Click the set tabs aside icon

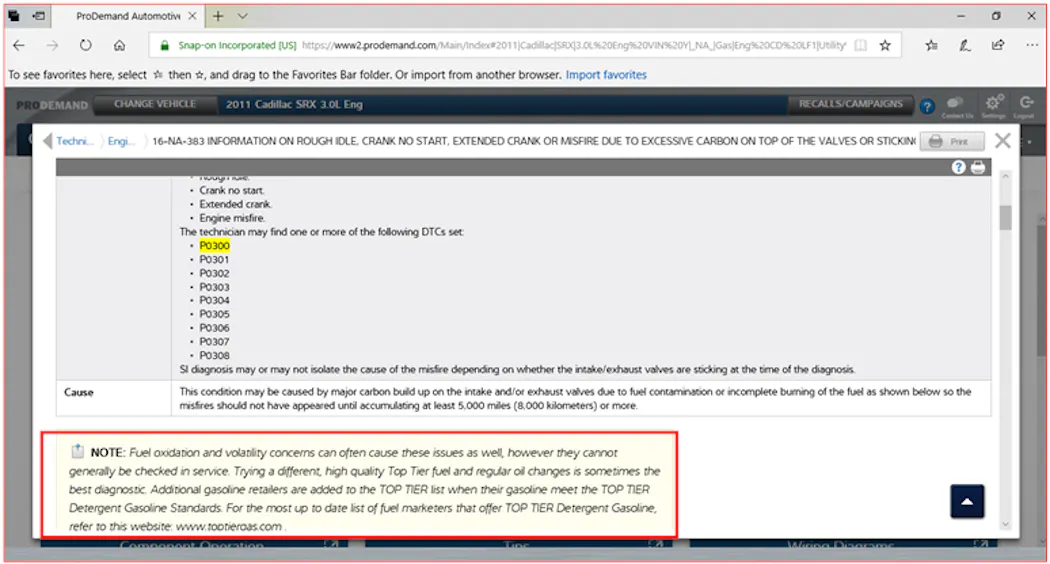[39, 16]
